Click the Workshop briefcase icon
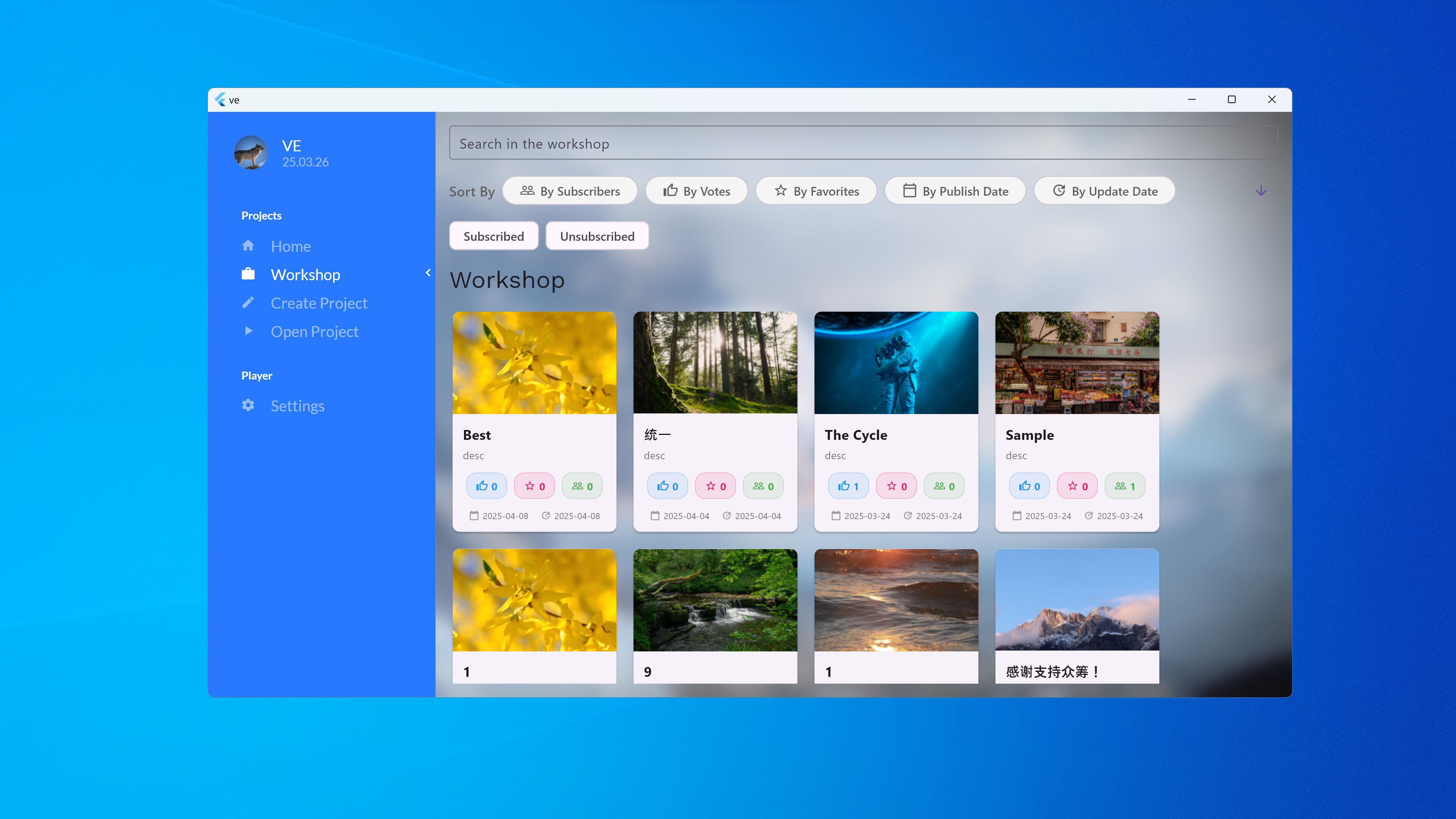1456x819 pixels. coord(248,273)
